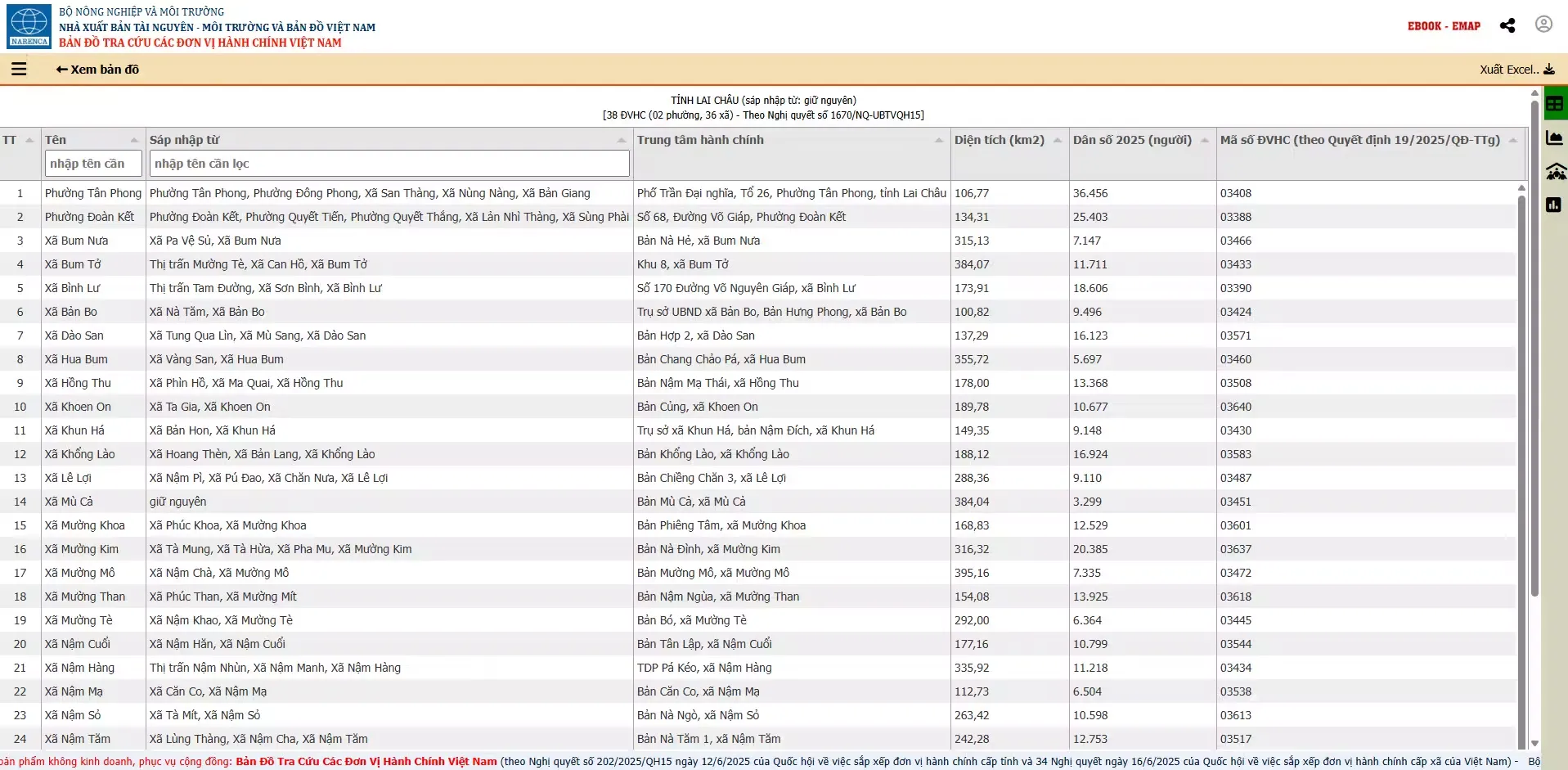Click the Xã Hồng Thu name cell
Image resolution: width=1568 pixels, height=770 pixels.
(78, 383)
